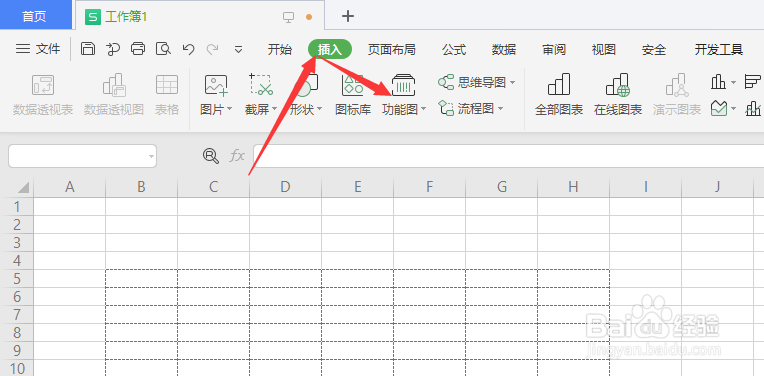Select row 5 header
The width and height of the screenshot is (764, 376).
tap(17, 279)
